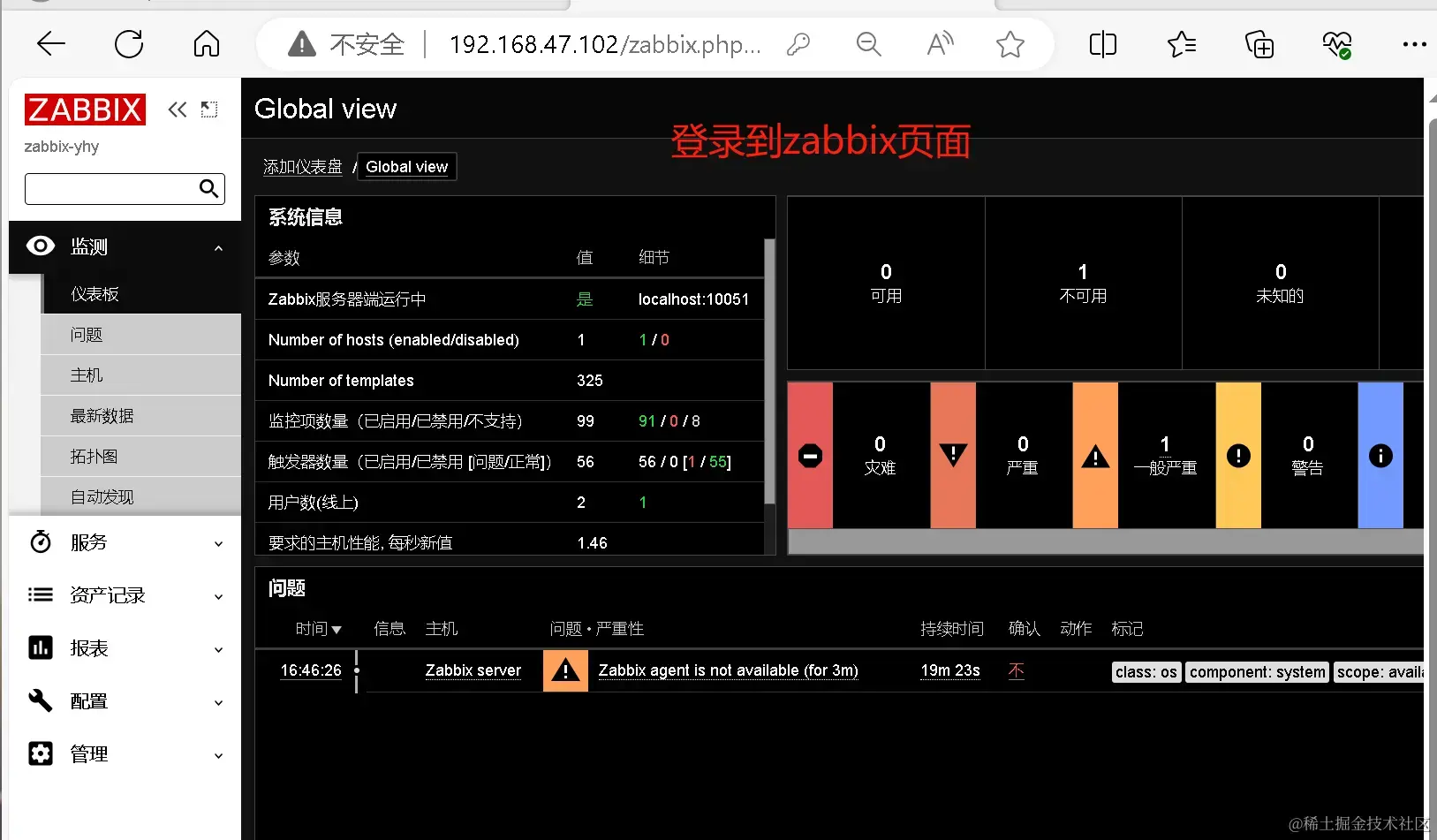
Task: Click the severity widget horizontal scrollbar
Action: pos(1105,541)
